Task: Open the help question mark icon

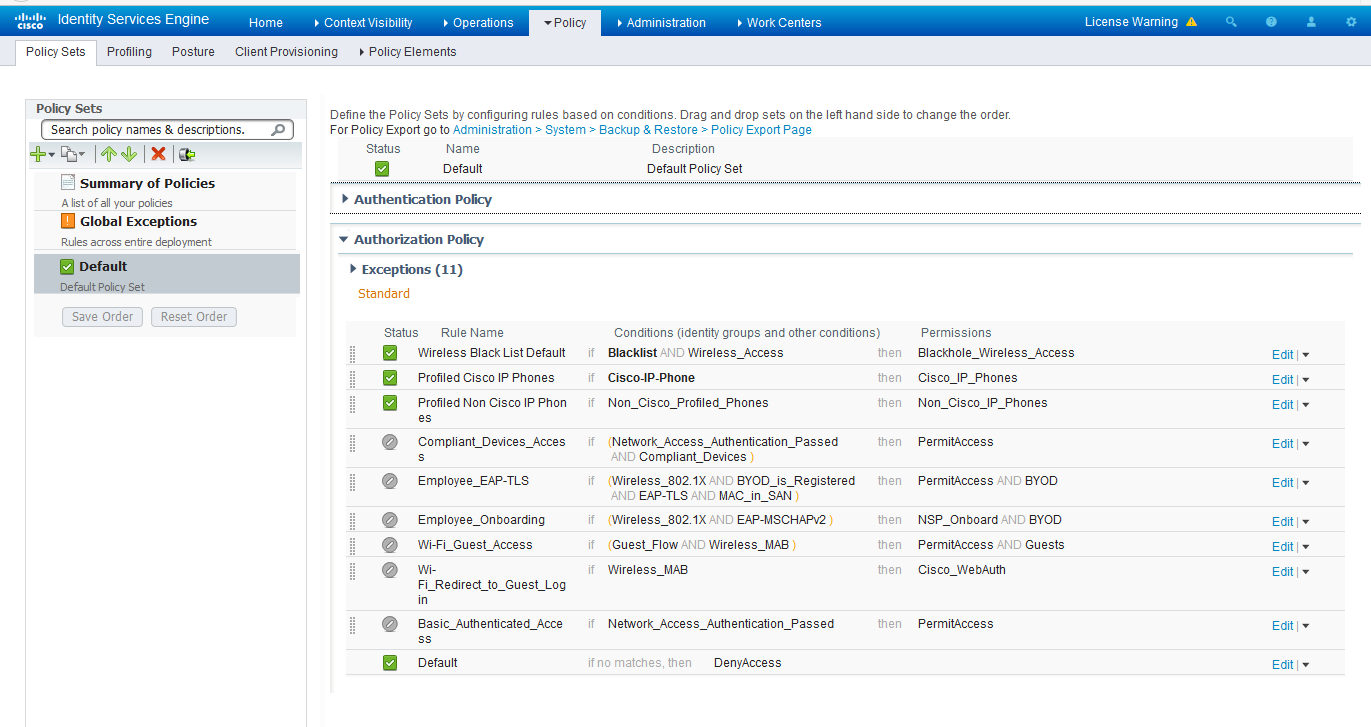Action: (x=1271, y=22)
